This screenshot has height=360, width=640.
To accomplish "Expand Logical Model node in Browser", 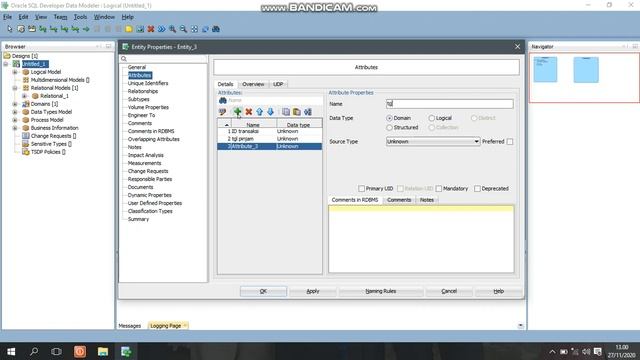I will [15, 72].
